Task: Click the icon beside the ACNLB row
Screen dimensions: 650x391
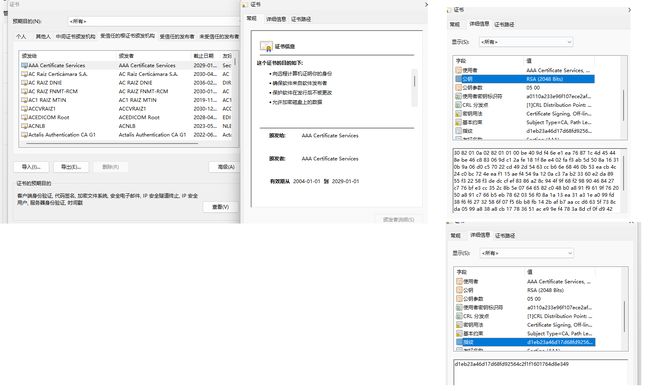Action: tap(24, 126)
